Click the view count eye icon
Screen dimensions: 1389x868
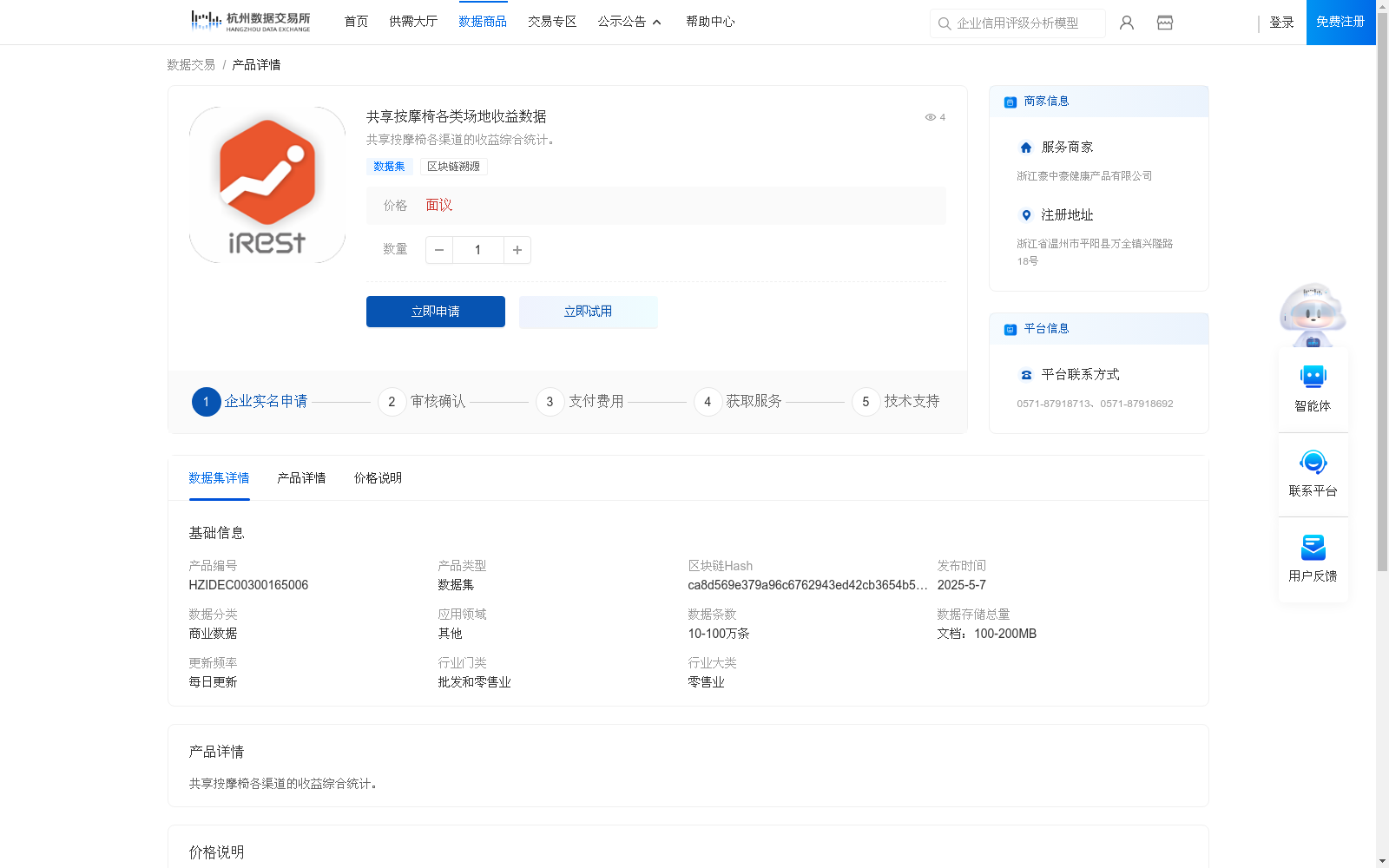point(930,117)
